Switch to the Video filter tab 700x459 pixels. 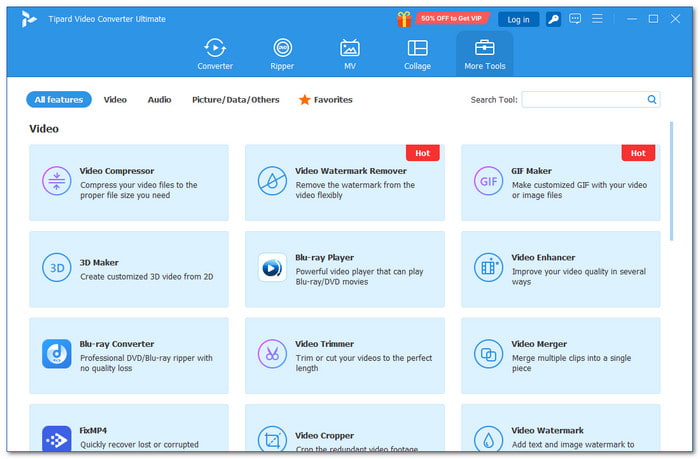[x=115, y=100]
